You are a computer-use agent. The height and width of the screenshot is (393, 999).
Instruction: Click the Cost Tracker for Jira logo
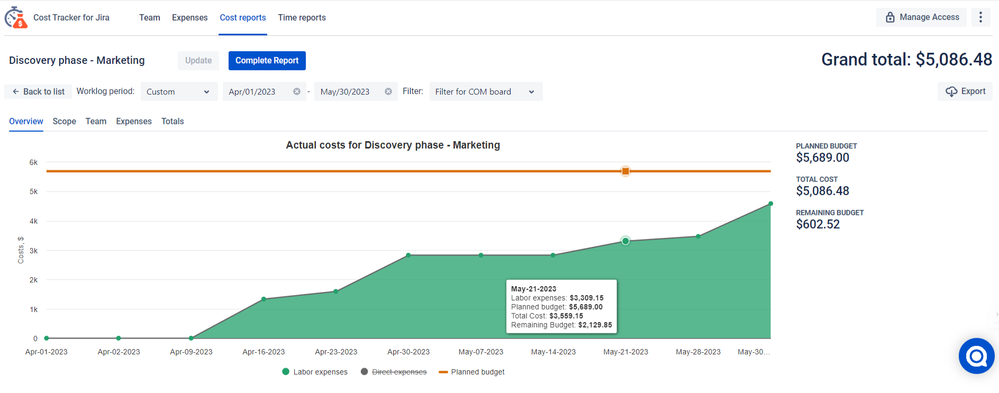[x=16, y=18]
